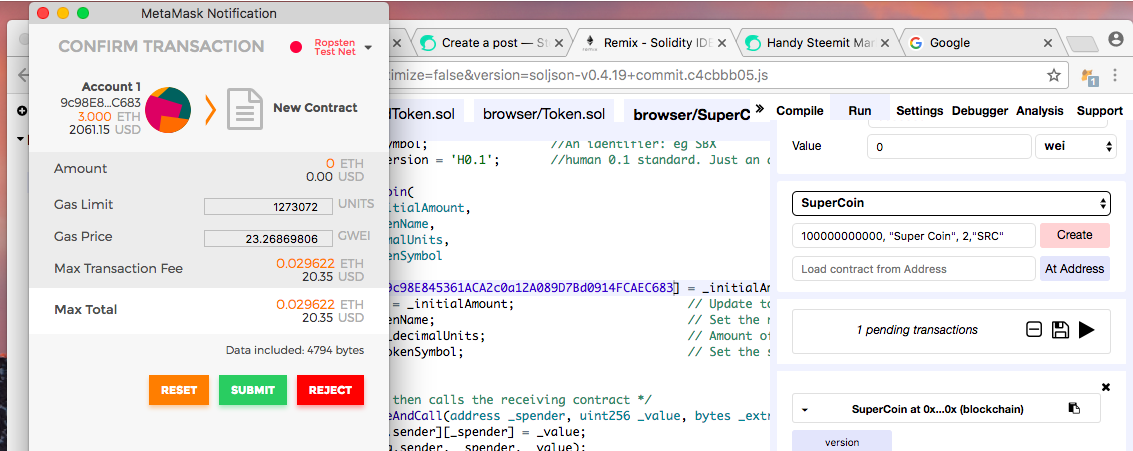Close the Google browser tab

[1047, 43]
